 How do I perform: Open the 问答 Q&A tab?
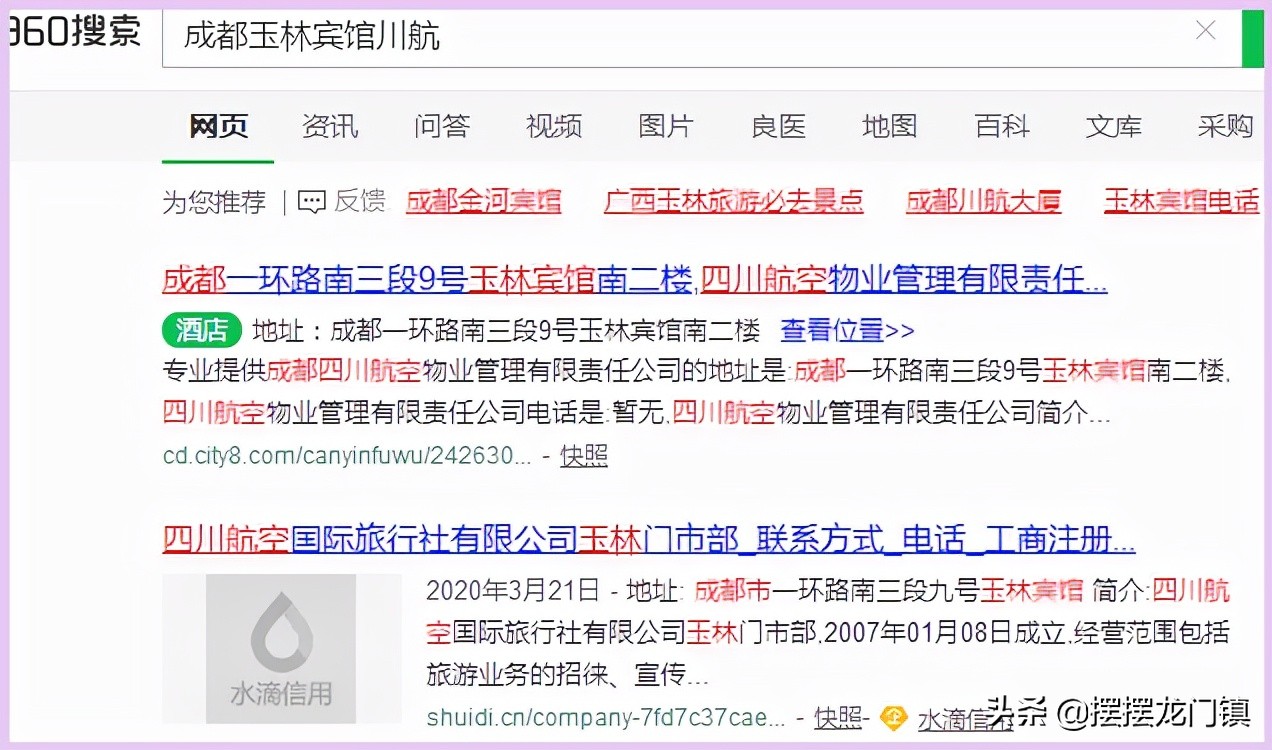[x=441, y=126]
